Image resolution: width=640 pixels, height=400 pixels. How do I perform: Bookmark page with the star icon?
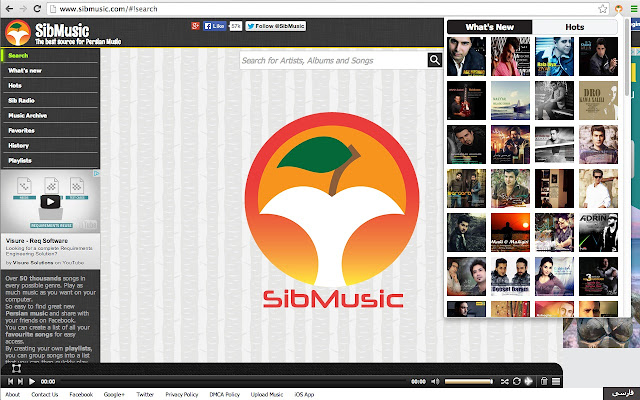(x=603, y=9)
